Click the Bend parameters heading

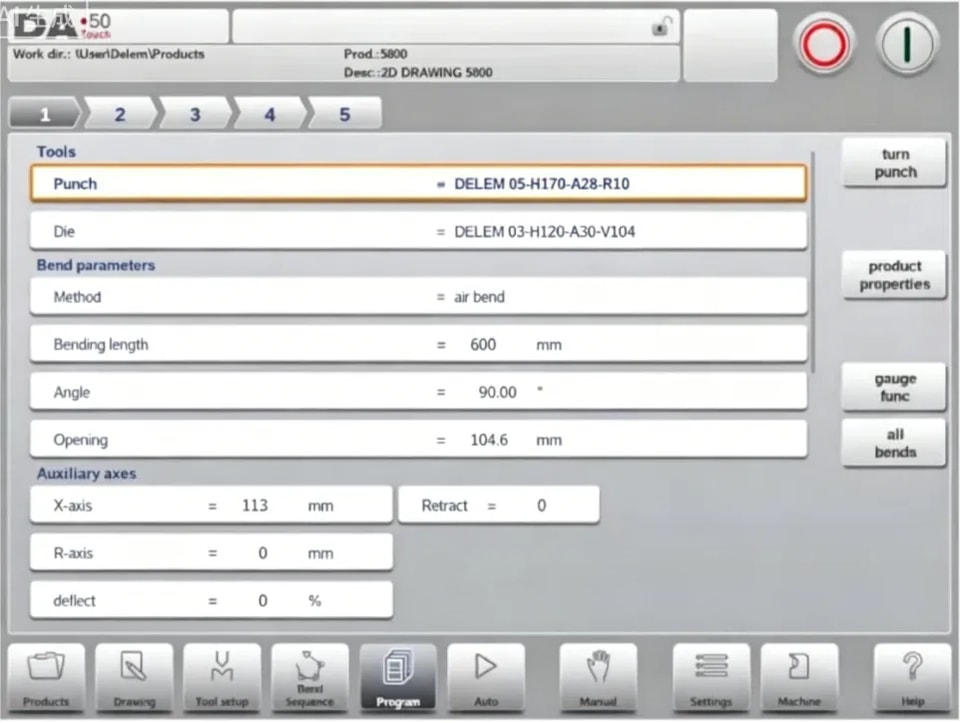click(x=96, y=265)
